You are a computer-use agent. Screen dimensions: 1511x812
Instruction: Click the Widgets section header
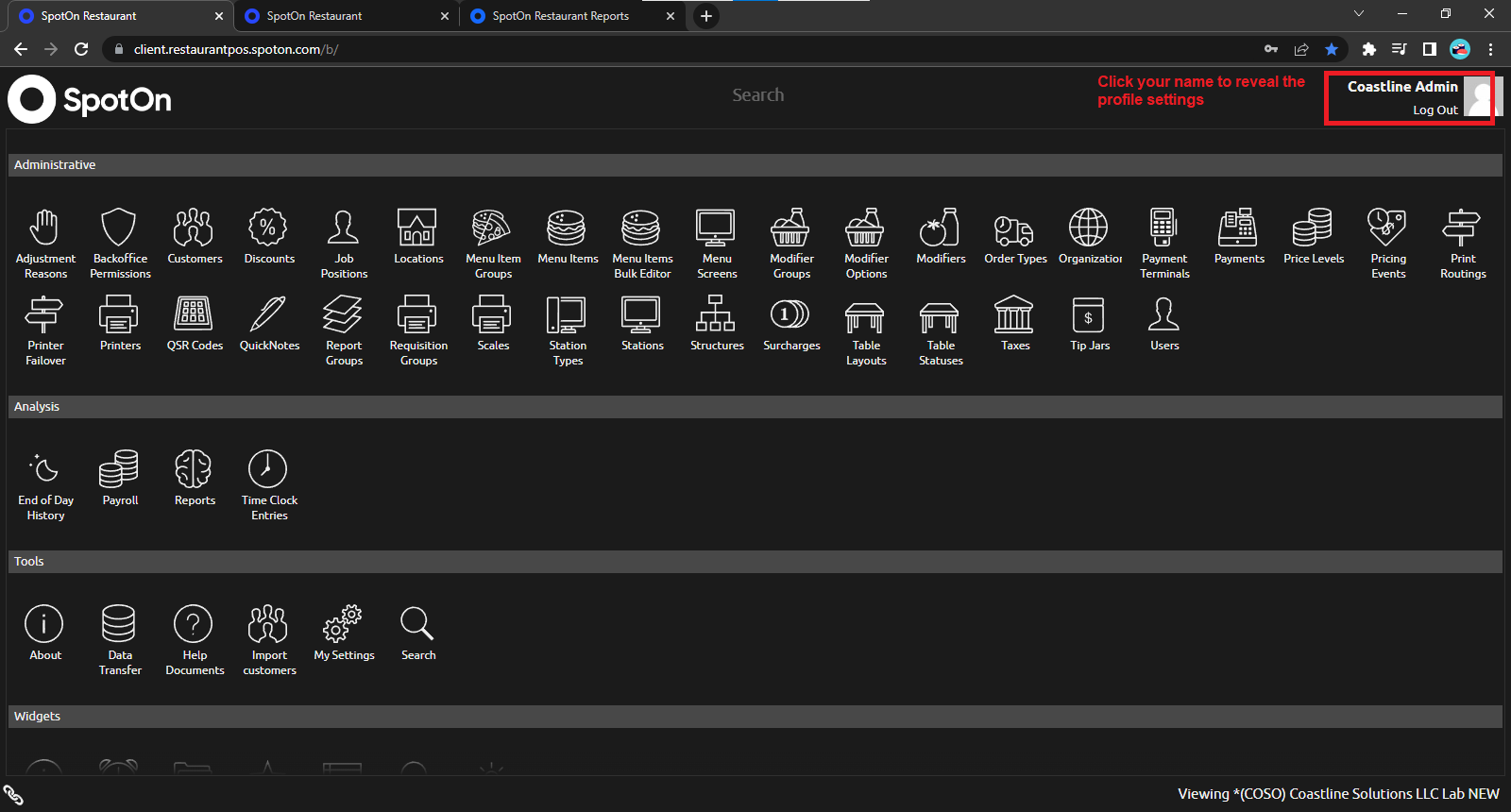pos(755,717)
